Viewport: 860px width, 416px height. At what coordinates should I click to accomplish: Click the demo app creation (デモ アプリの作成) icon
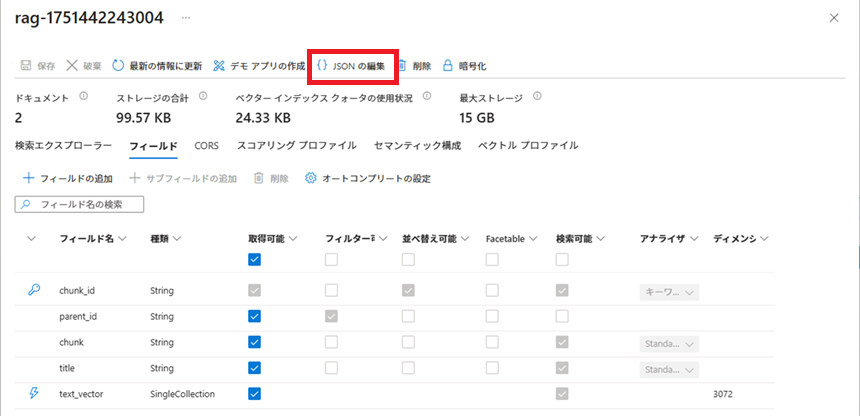[219, 66]
